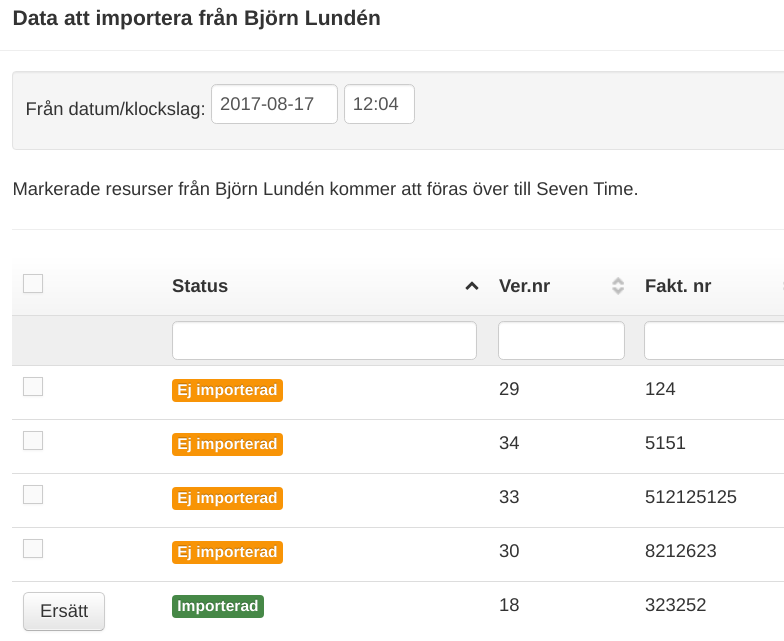Click the Fakt. nr value 5151
Viewport: 784px width, 641px height.
[x=665, y=443]
